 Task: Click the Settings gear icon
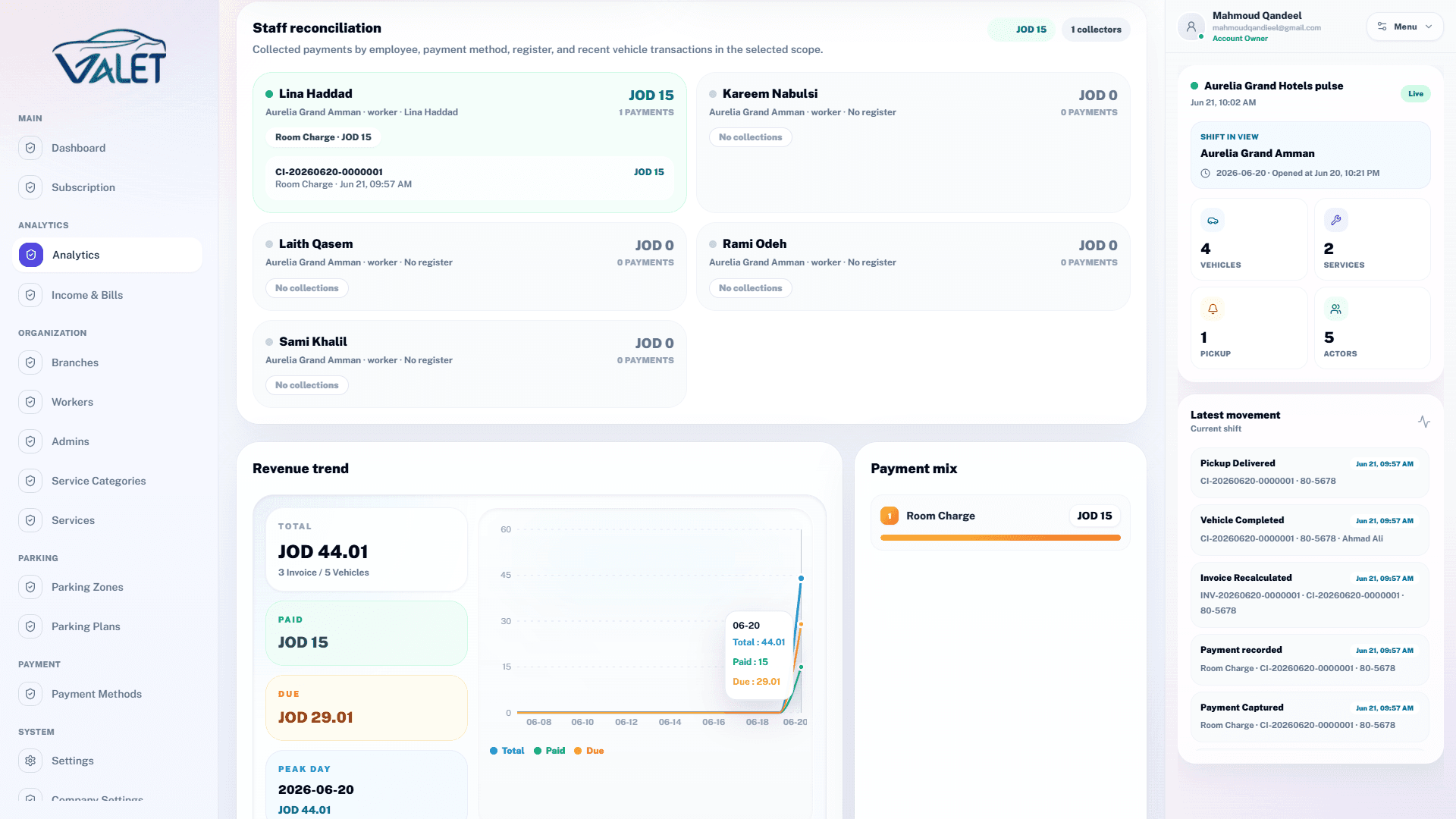tap(30, 761)
